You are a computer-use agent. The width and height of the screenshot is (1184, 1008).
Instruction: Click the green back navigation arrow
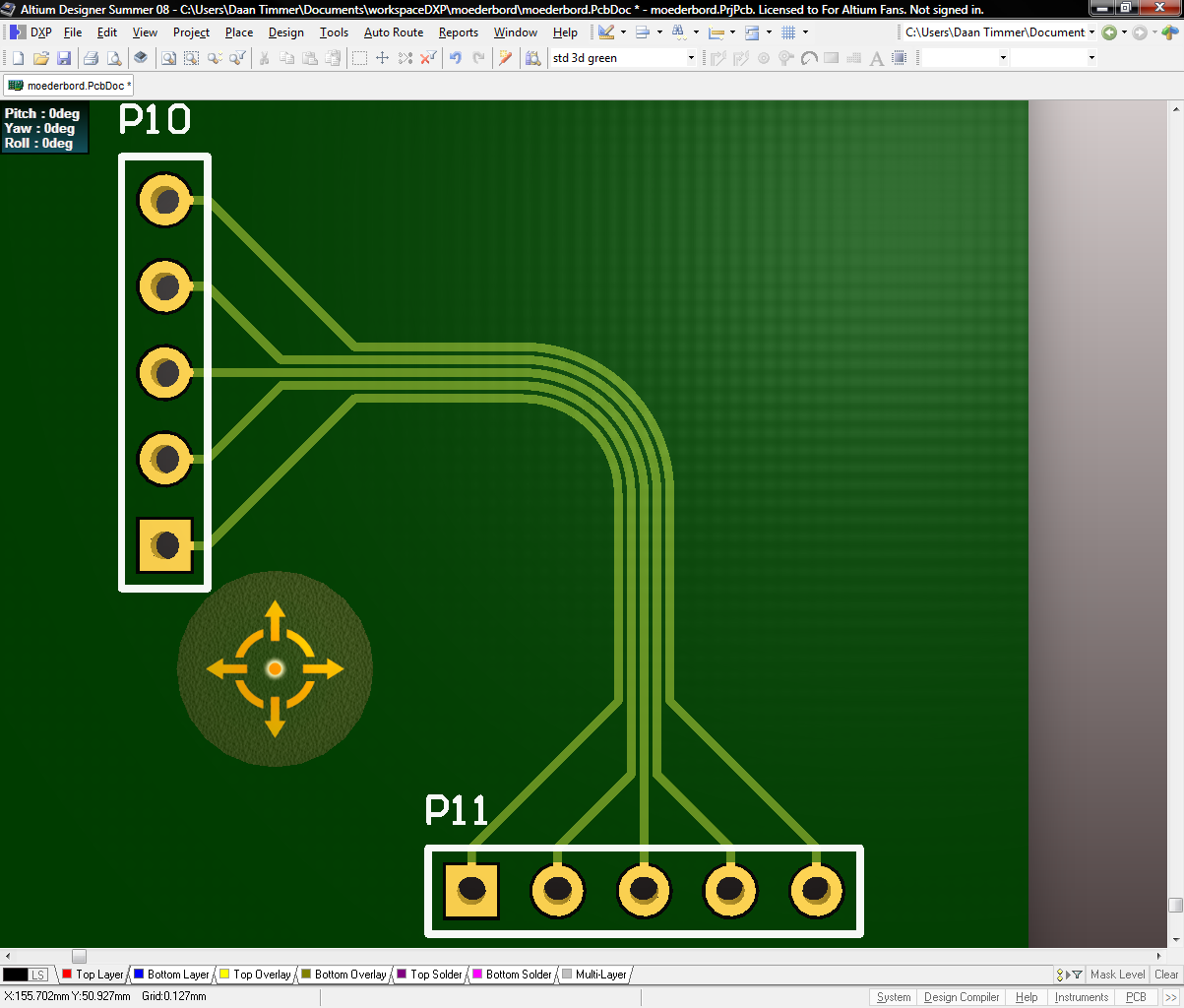tap(1109, 32)
